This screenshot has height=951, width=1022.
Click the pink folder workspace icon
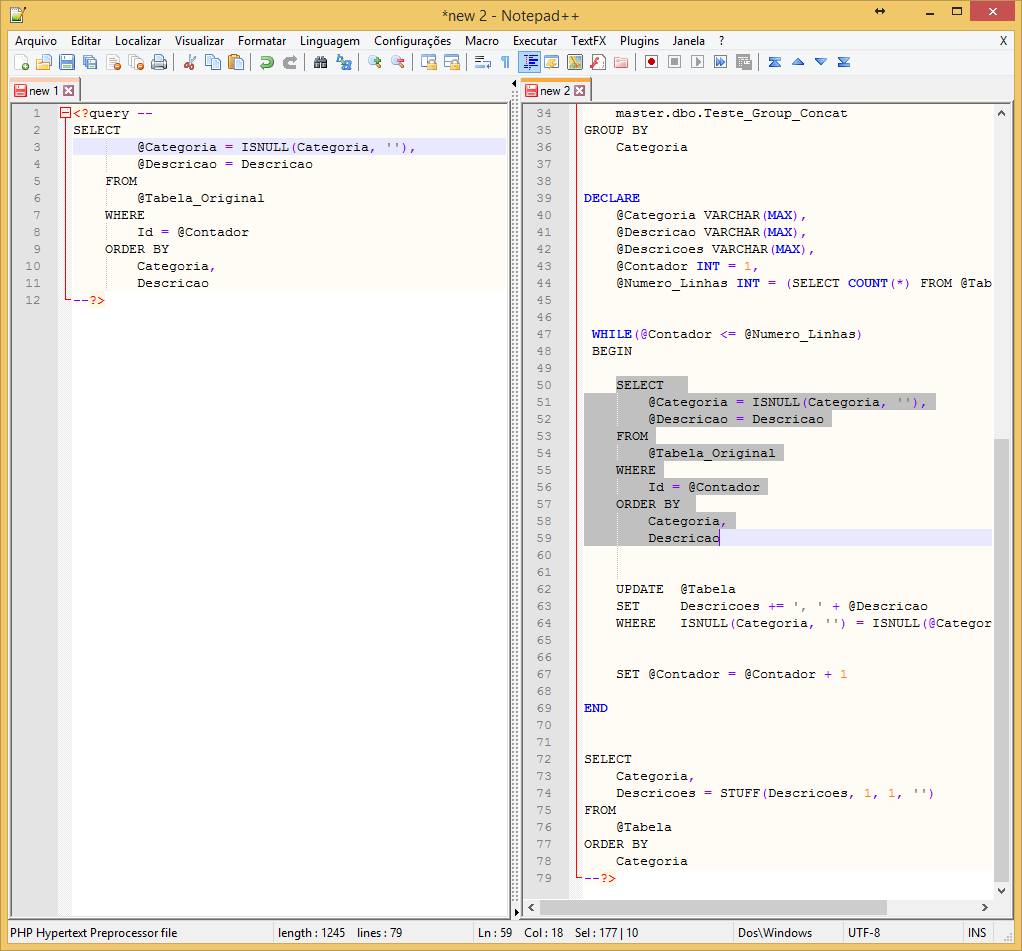pyautogui.click(x=621, y=63)
